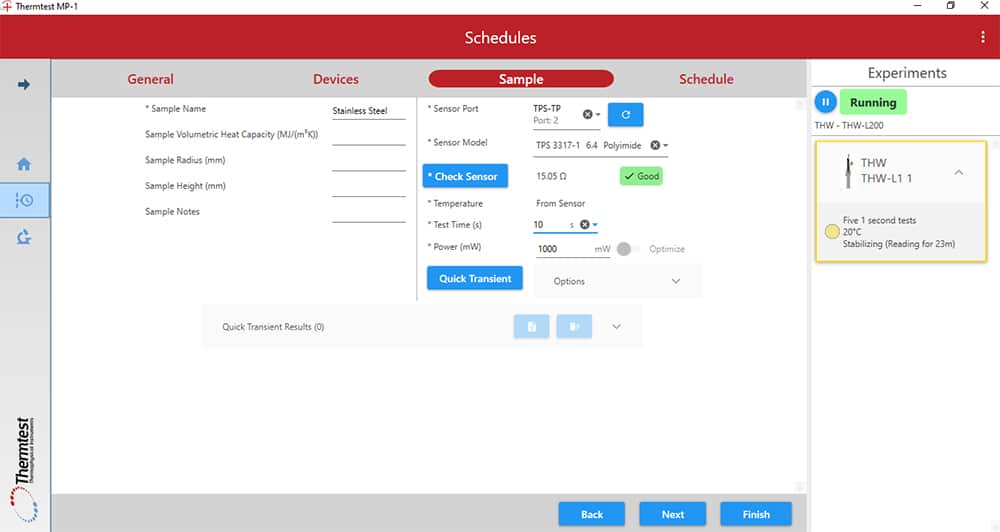Close the Thermtest MP-1 window
The height and width of the screenshot is (532, 1000).
click(984, 6)
